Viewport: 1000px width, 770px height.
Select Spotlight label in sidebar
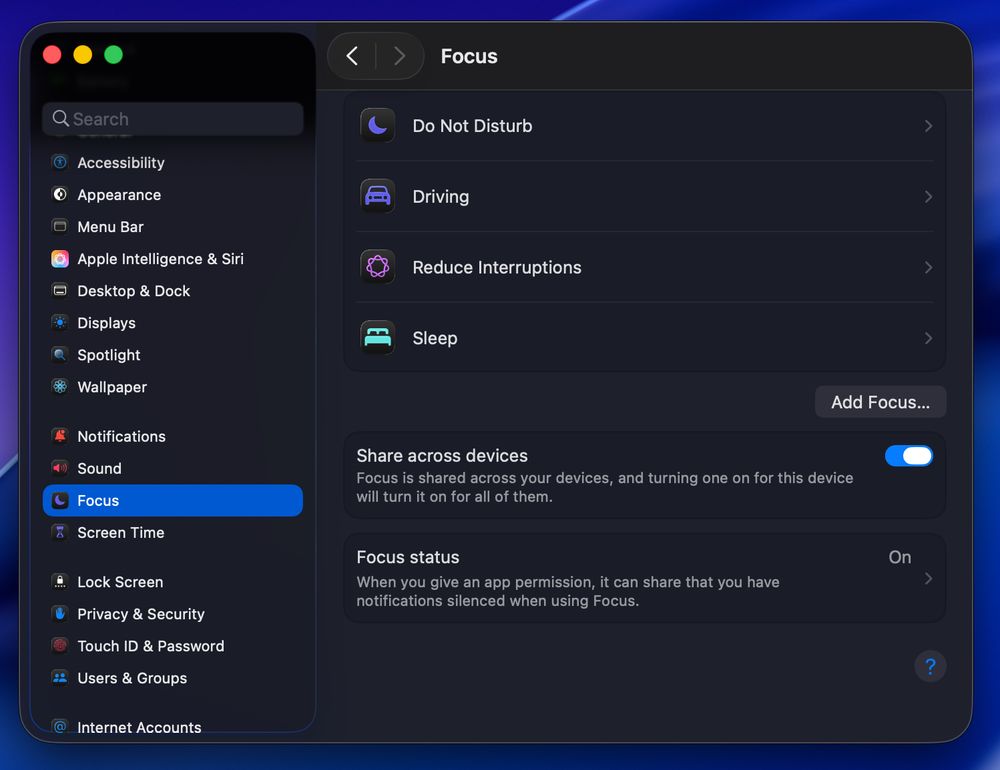(x=109, y=355)
